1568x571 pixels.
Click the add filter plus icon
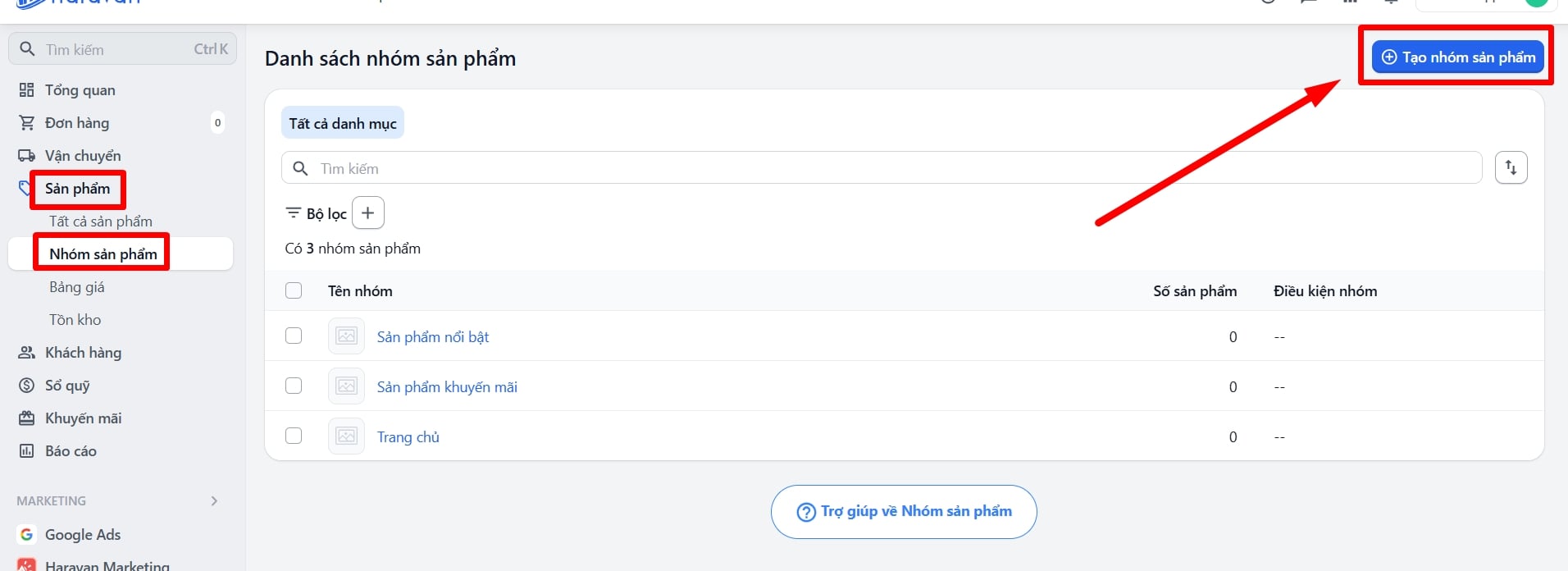click(x=368, y=213)
